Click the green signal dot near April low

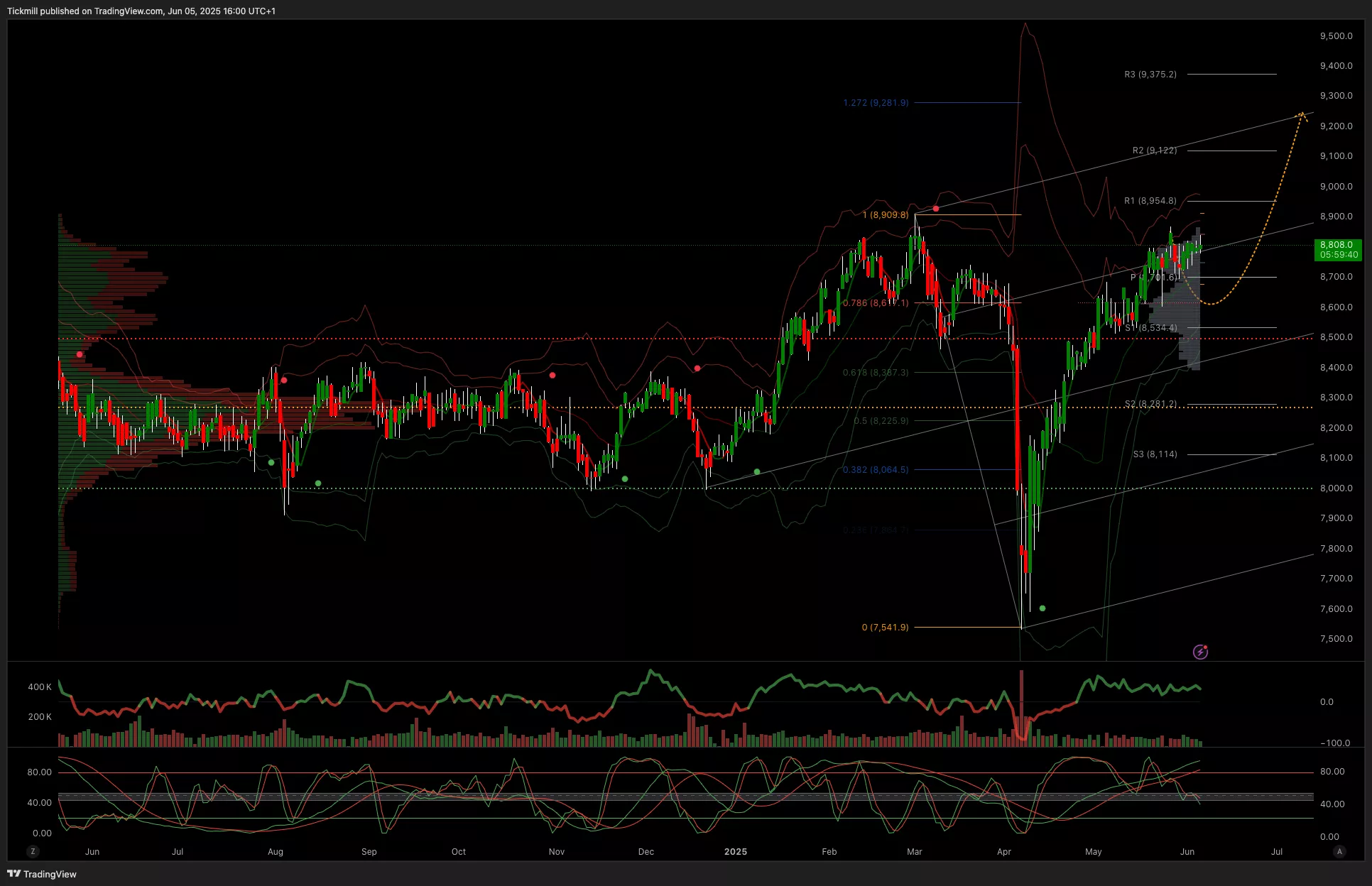point(1042,608)
